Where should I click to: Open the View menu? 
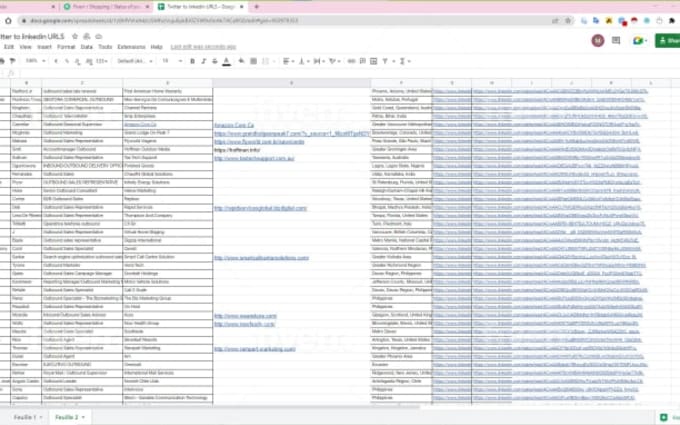pos(25,47)
